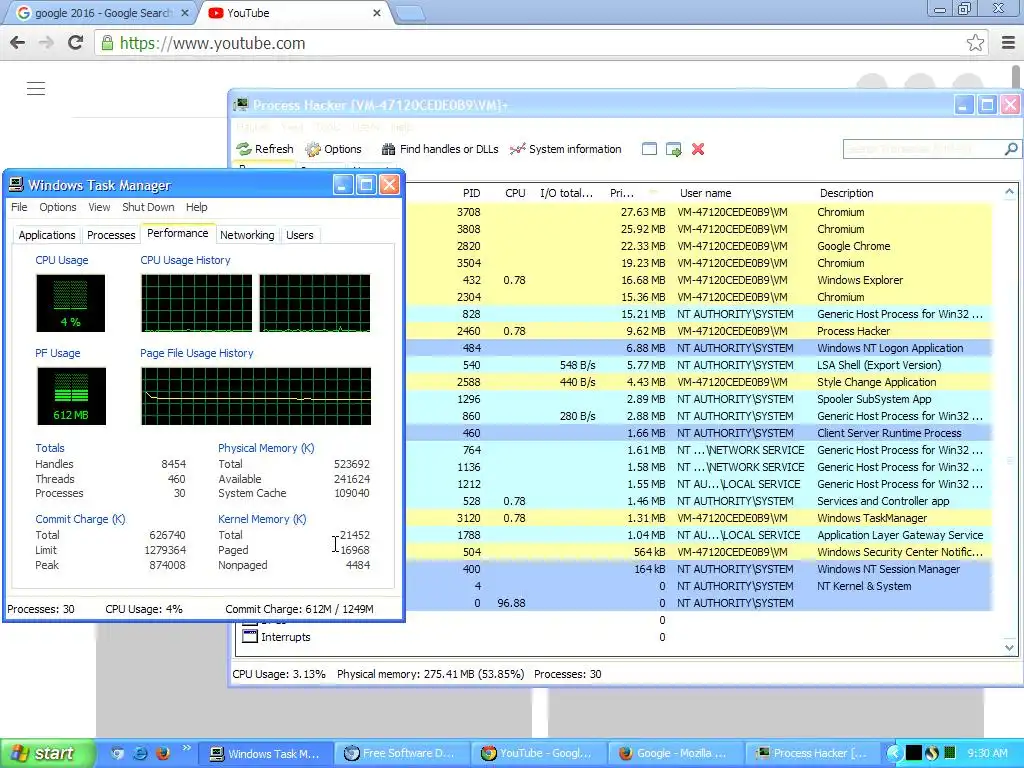Open the YouTube guide menu icon

click(x=36, y=88)
